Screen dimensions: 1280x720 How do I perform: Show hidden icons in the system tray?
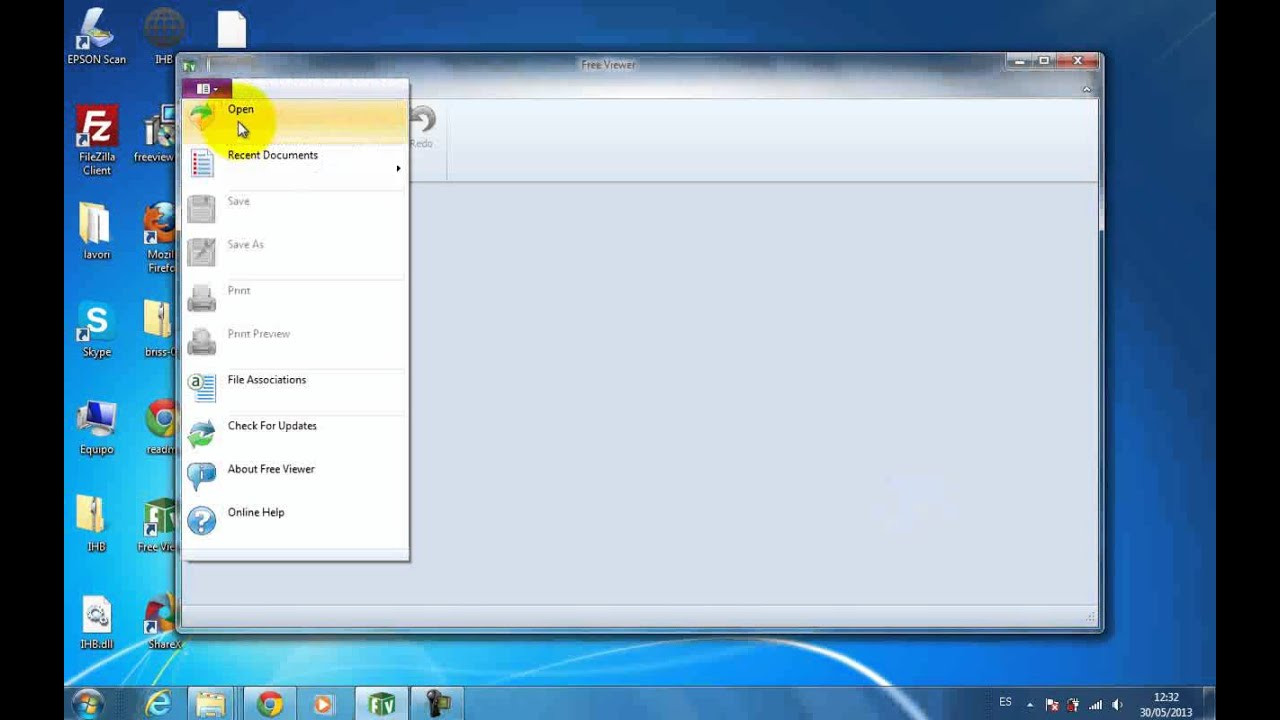pos(1031,704)
